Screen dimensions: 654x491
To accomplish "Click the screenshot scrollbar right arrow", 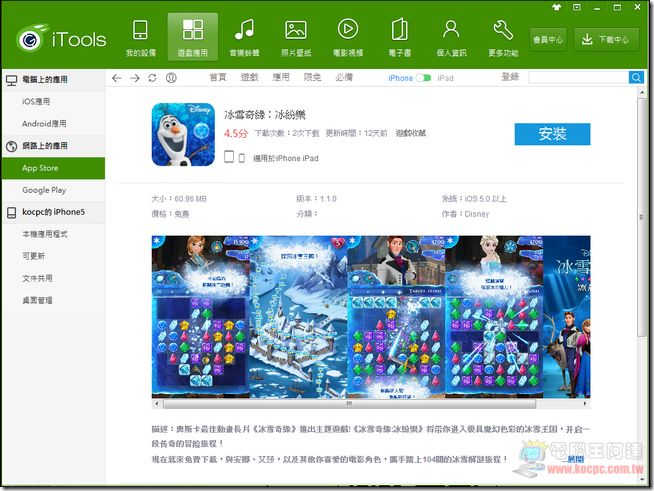I will (x=585, y=403).
